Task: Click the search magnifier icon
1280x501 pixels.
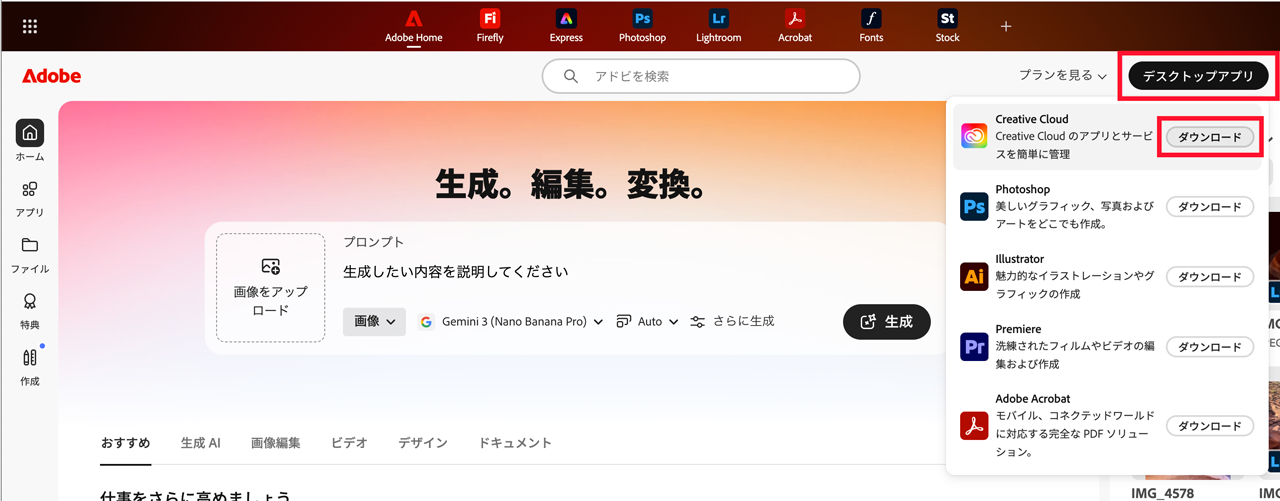Action: click(x=571, y=76)
